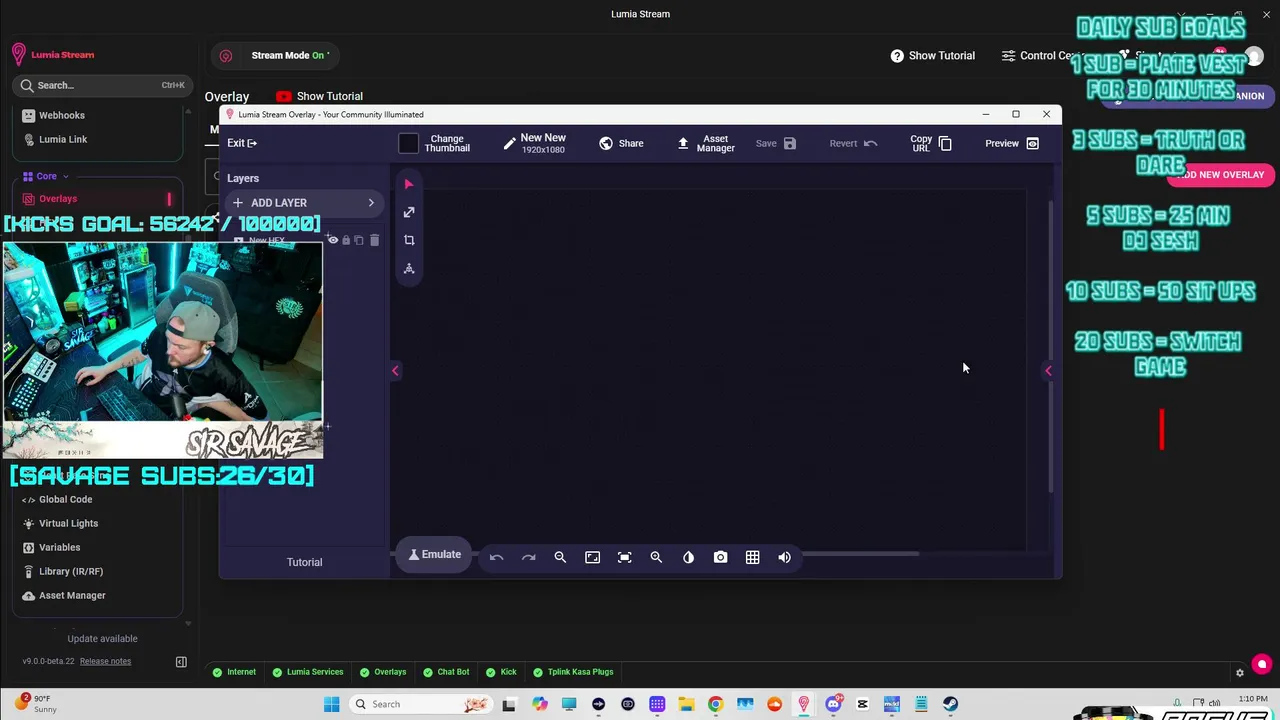Play YouTube Show Tutorial for Overlay

tap(319, 96)
